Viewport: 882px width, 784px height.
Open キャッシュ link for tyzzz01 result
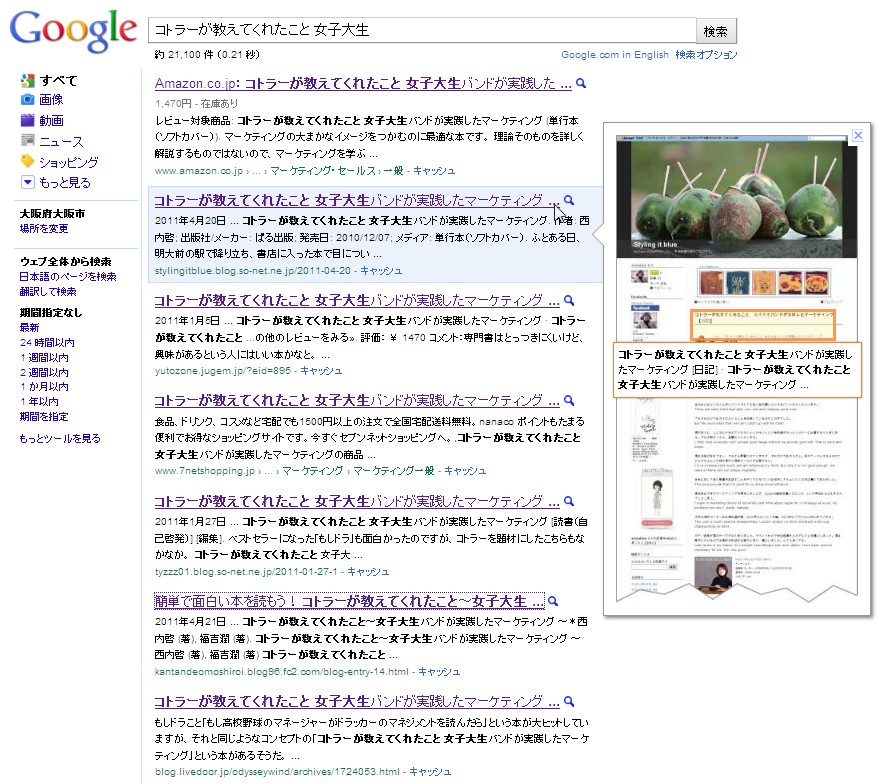tap(368, 571)
